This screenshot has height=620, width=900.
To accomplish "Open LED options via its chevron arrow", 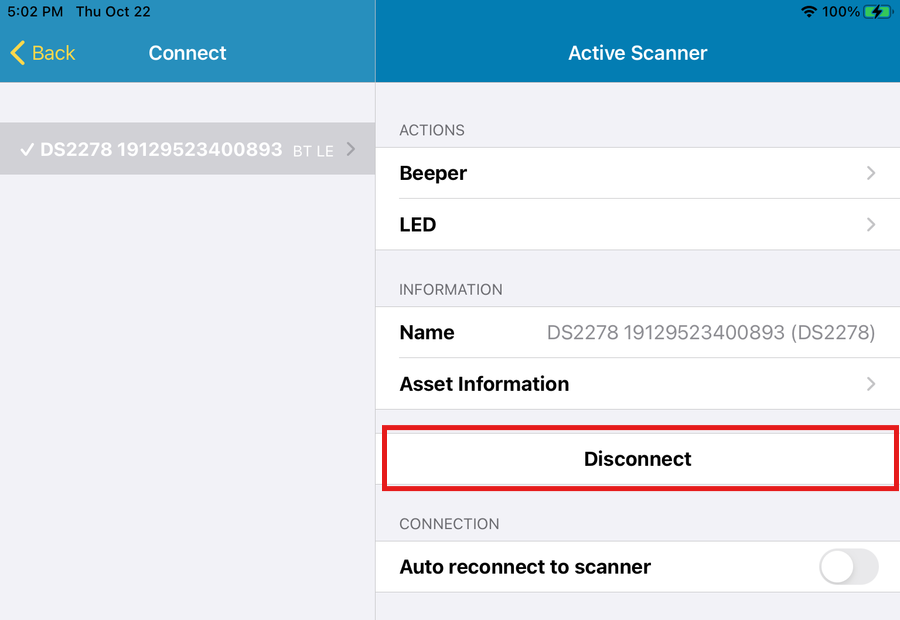I will (871, 225).
